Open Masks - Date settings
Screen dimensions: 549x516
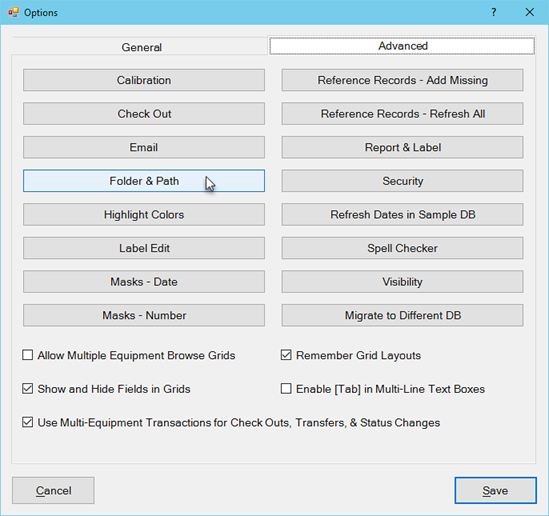[x=144, y=282]
